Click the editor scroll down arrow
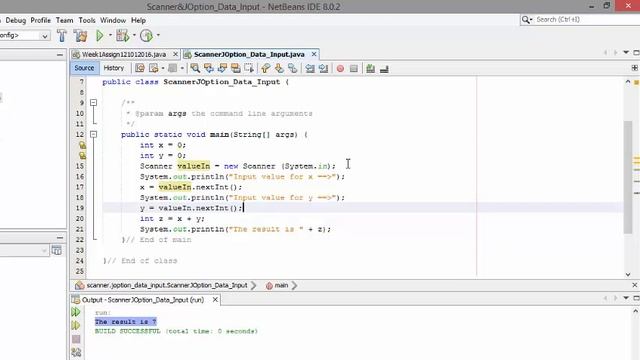Image resolution: width=640 pixels, height=360 pixels. [628, 274]
